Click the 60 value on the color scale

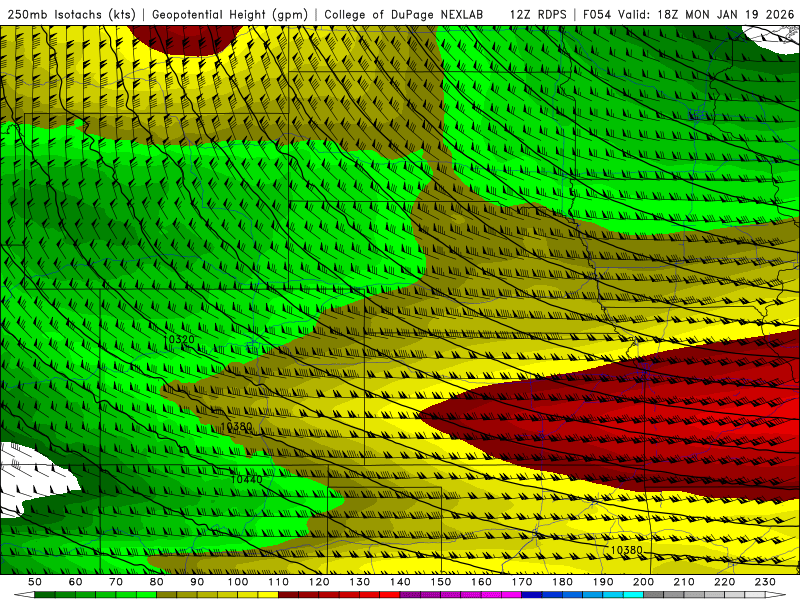pyautogui.click(x=76, y=582)
